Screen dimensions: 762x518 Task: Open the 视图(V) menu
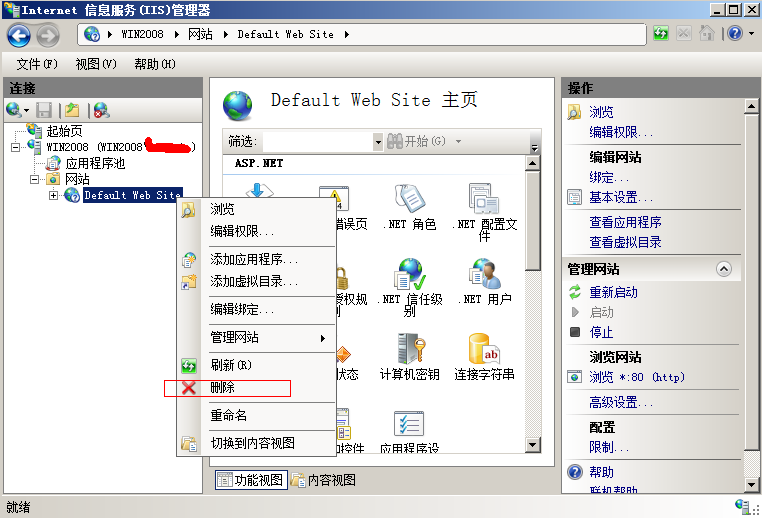[x=96, y=64]
